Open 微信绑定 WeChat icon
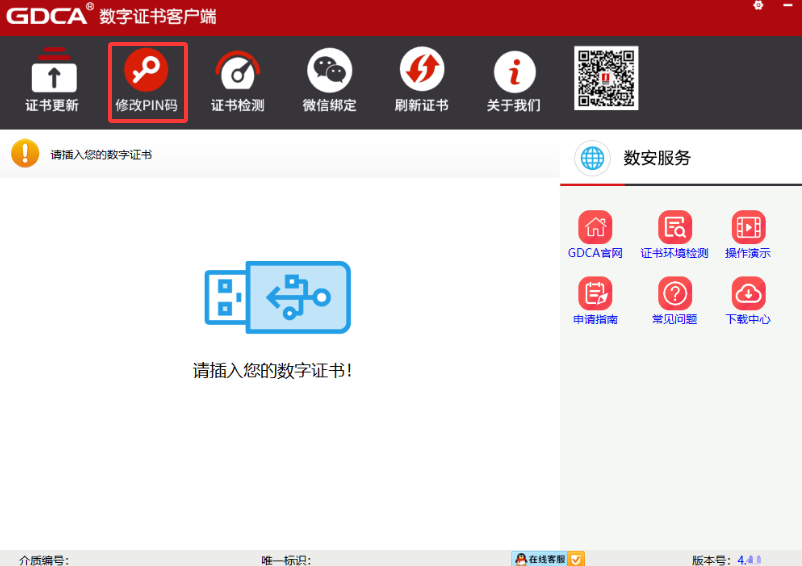The height and width of the screenshot is (566, 802). tap(329, 72)
